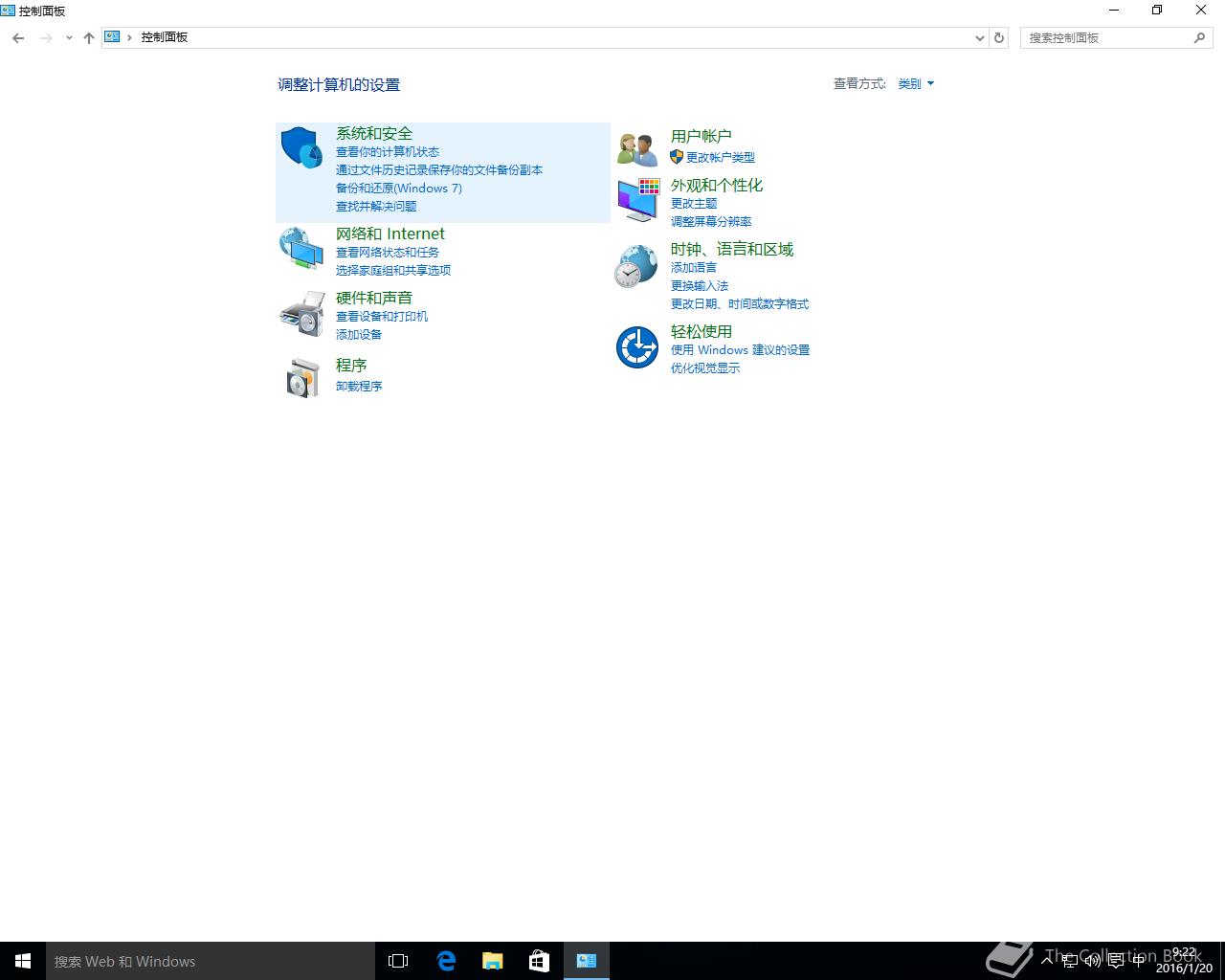Viewport: 1225px width, 980px height.
Task: Open the 程序 category
Action: 351,365
